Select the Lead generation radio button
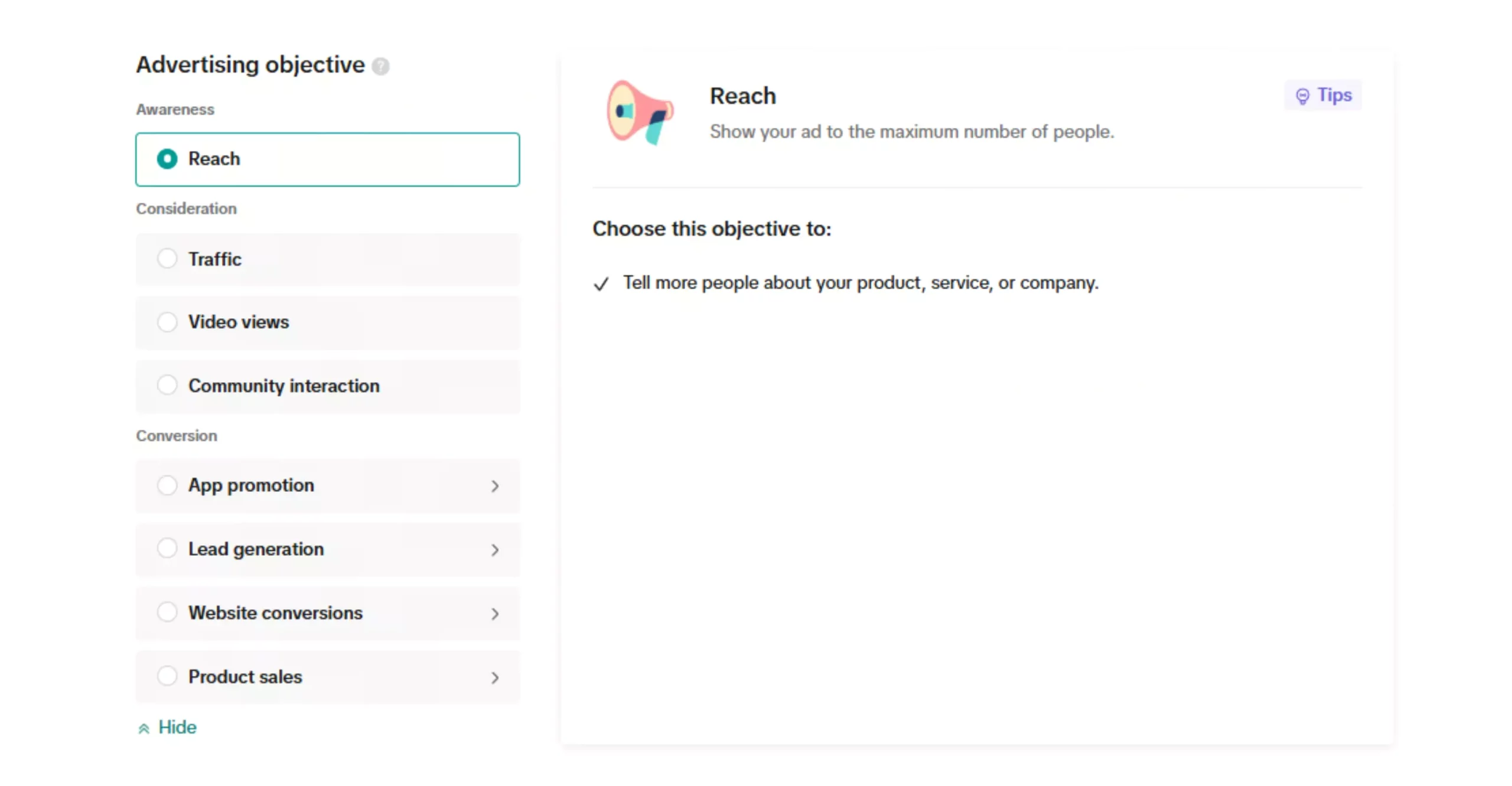Viewport: 1512px width, 786px height. 167,549
